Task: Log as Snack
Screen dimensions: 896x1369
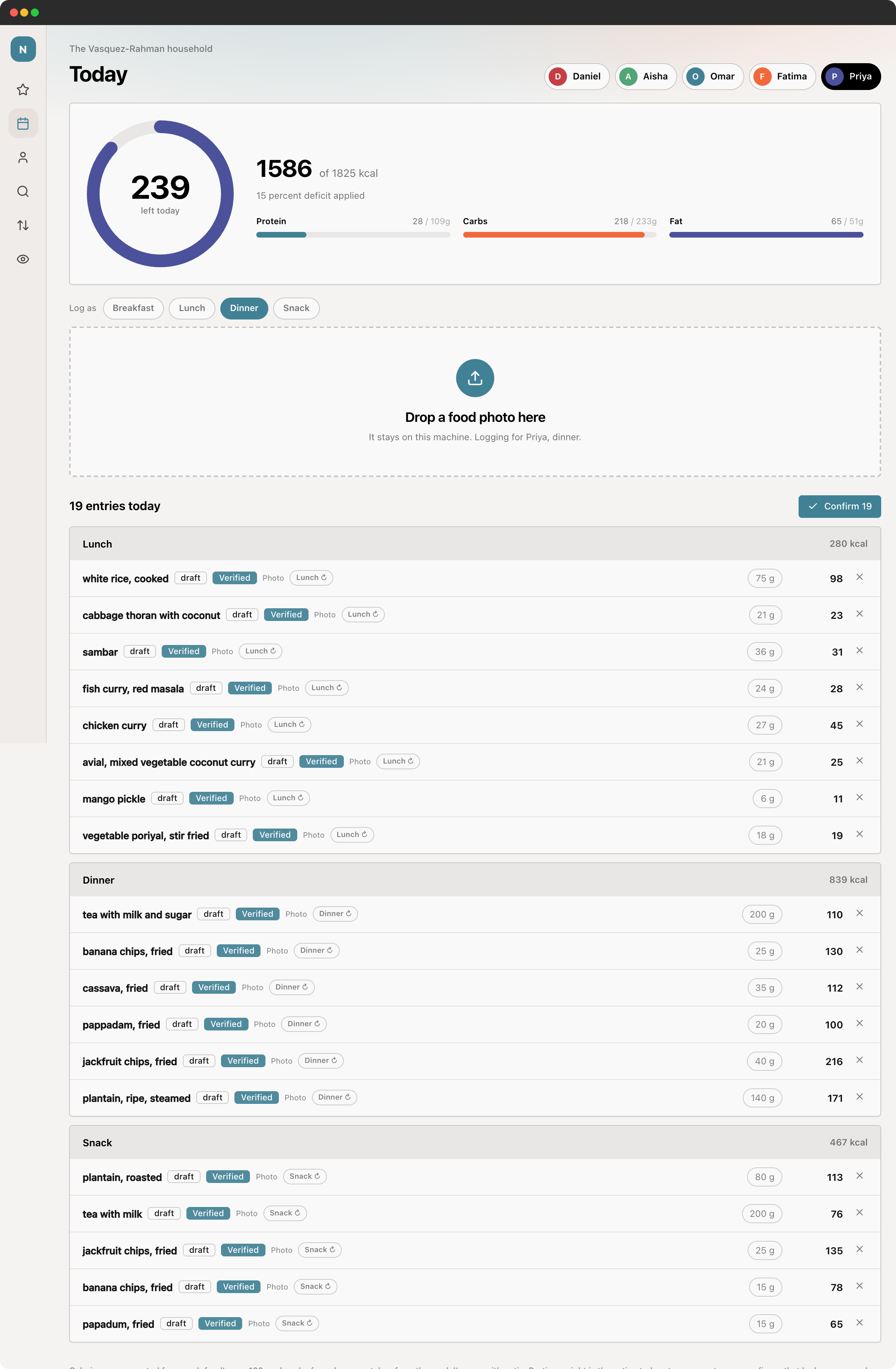Action: tap(296, 308)
